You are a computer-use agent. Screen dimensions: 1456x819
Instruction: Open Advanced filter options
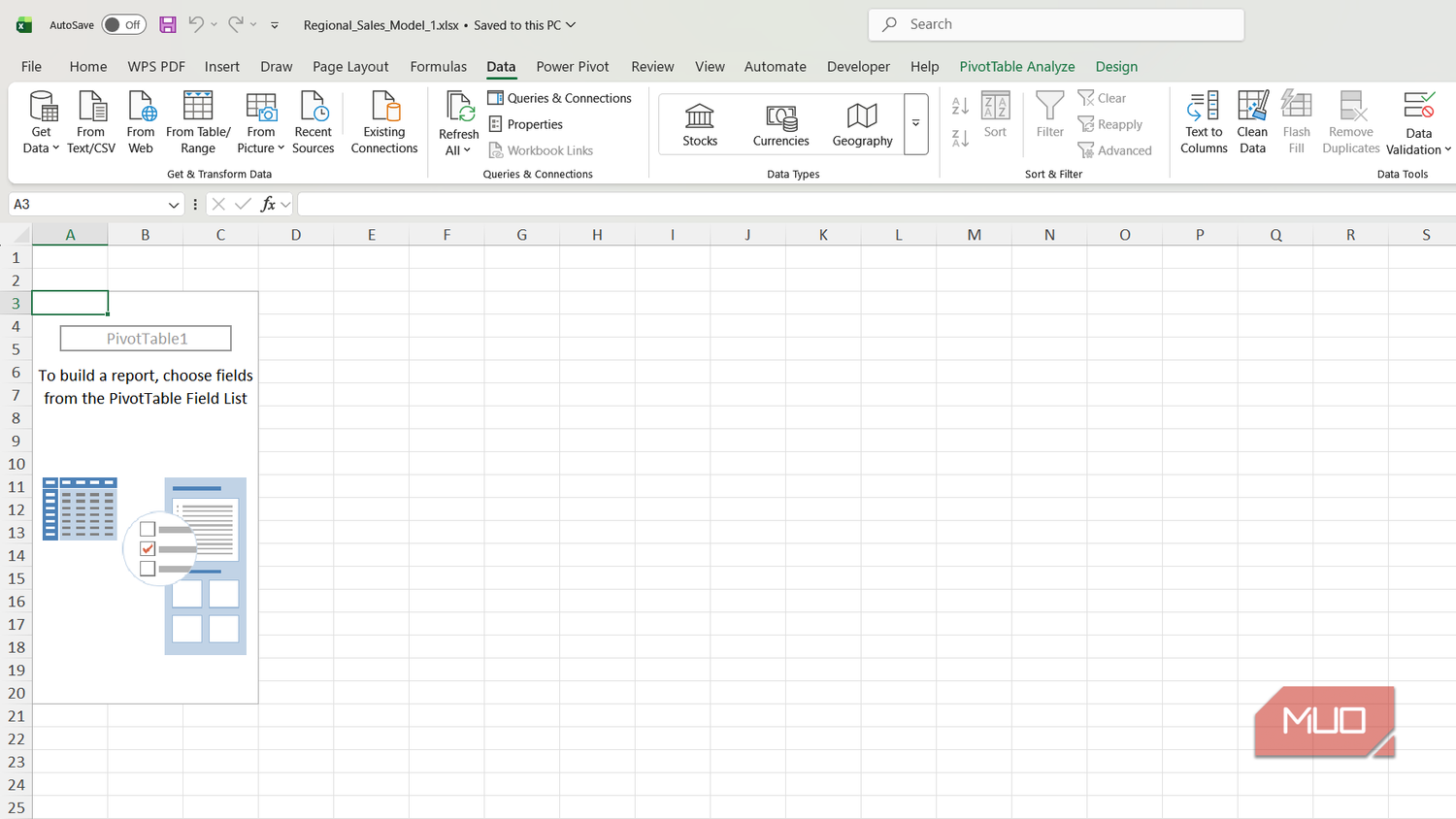click(1115, 150)
